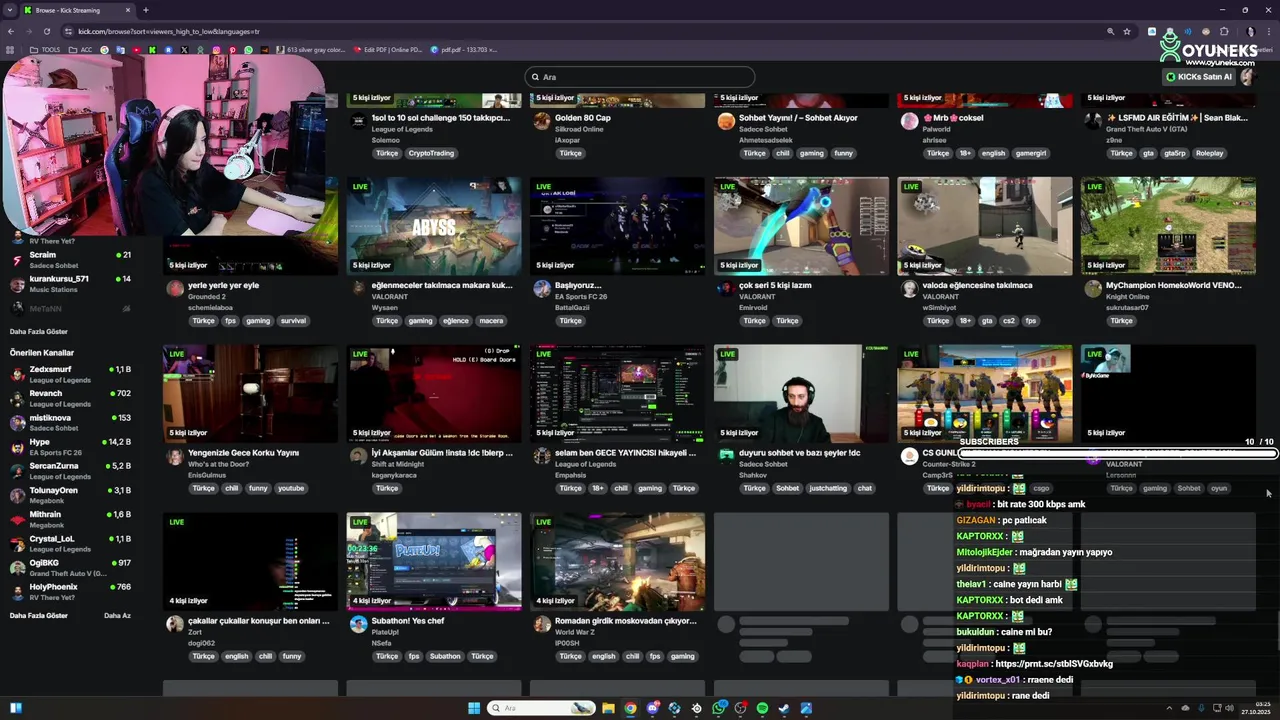Open the browser zoom magnifier icon
Viewport: 1280px width, 720px height.
pos(1110,31)
